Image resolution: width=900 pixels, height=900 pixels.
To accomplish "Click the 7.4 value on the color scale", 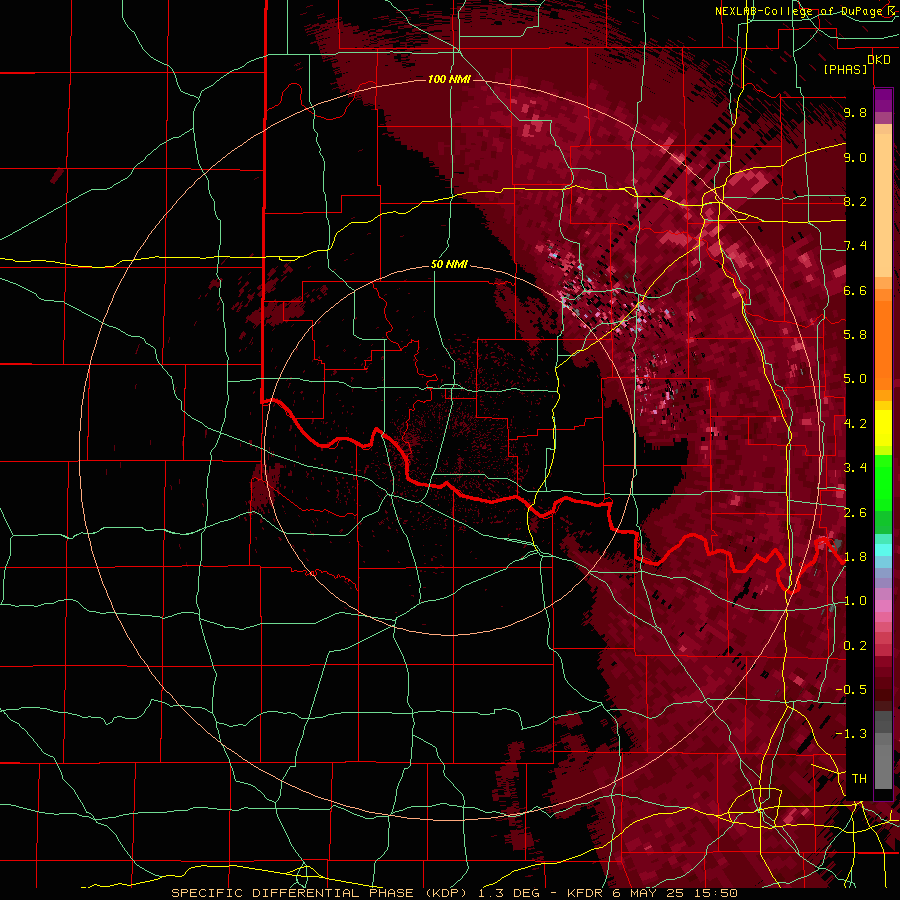I will tap(855, 246).
